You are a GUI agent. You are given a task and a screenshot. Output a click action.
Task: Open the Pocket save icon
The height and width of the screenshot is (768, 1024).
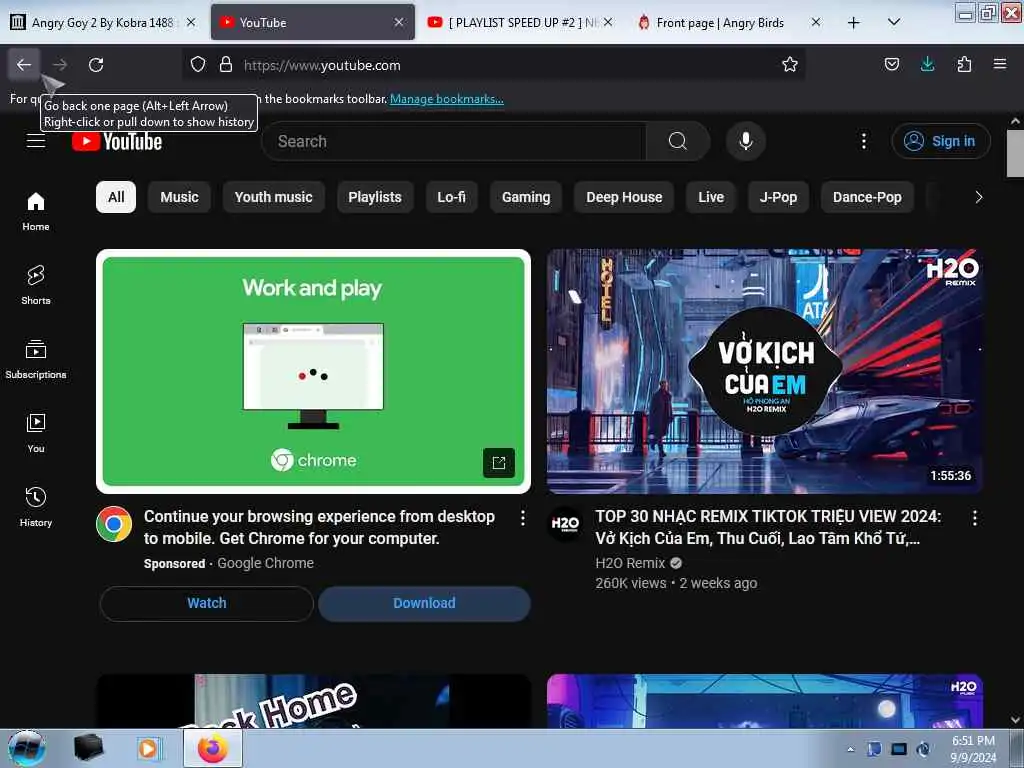tap(891, 65)
